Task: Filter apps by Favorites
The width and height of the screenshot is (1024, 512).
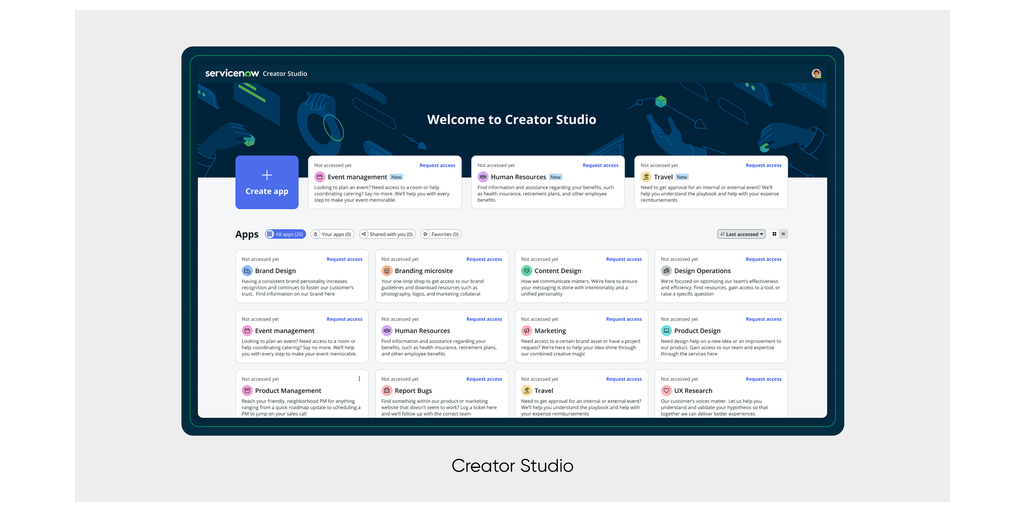Action: click(440, 234)
